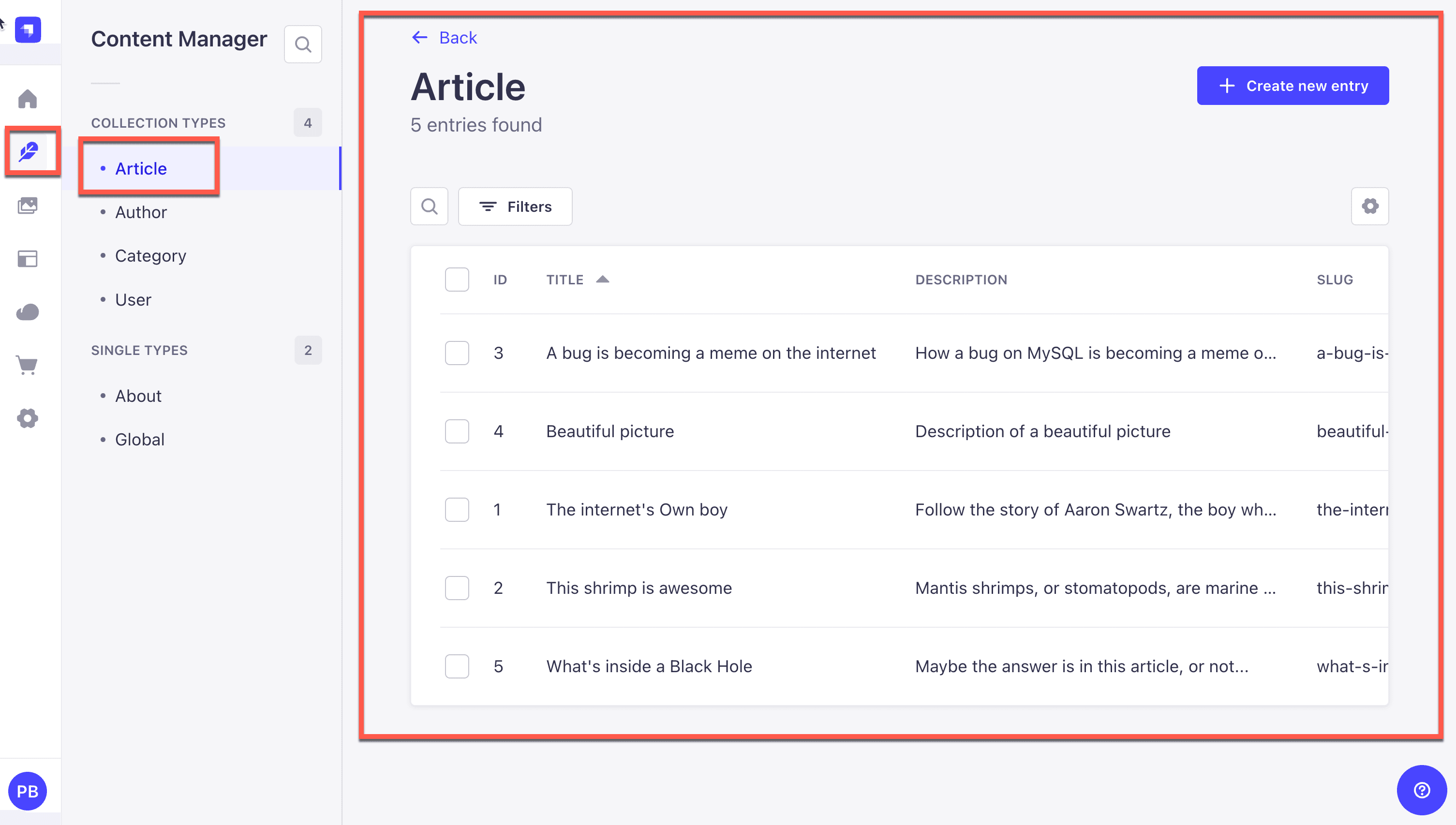The width and height of the screenshot is (1456, 825).
Task: Open the Global single type
Action: tap(140, 439)
